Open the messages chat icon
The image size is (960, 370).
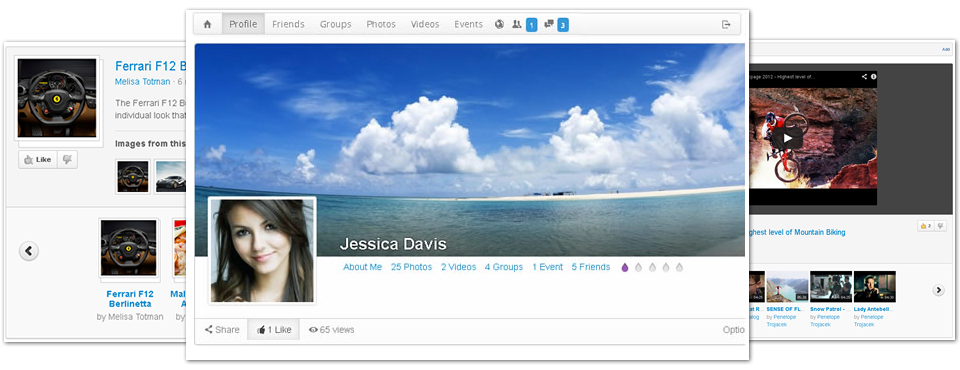[x=549, y=25]
